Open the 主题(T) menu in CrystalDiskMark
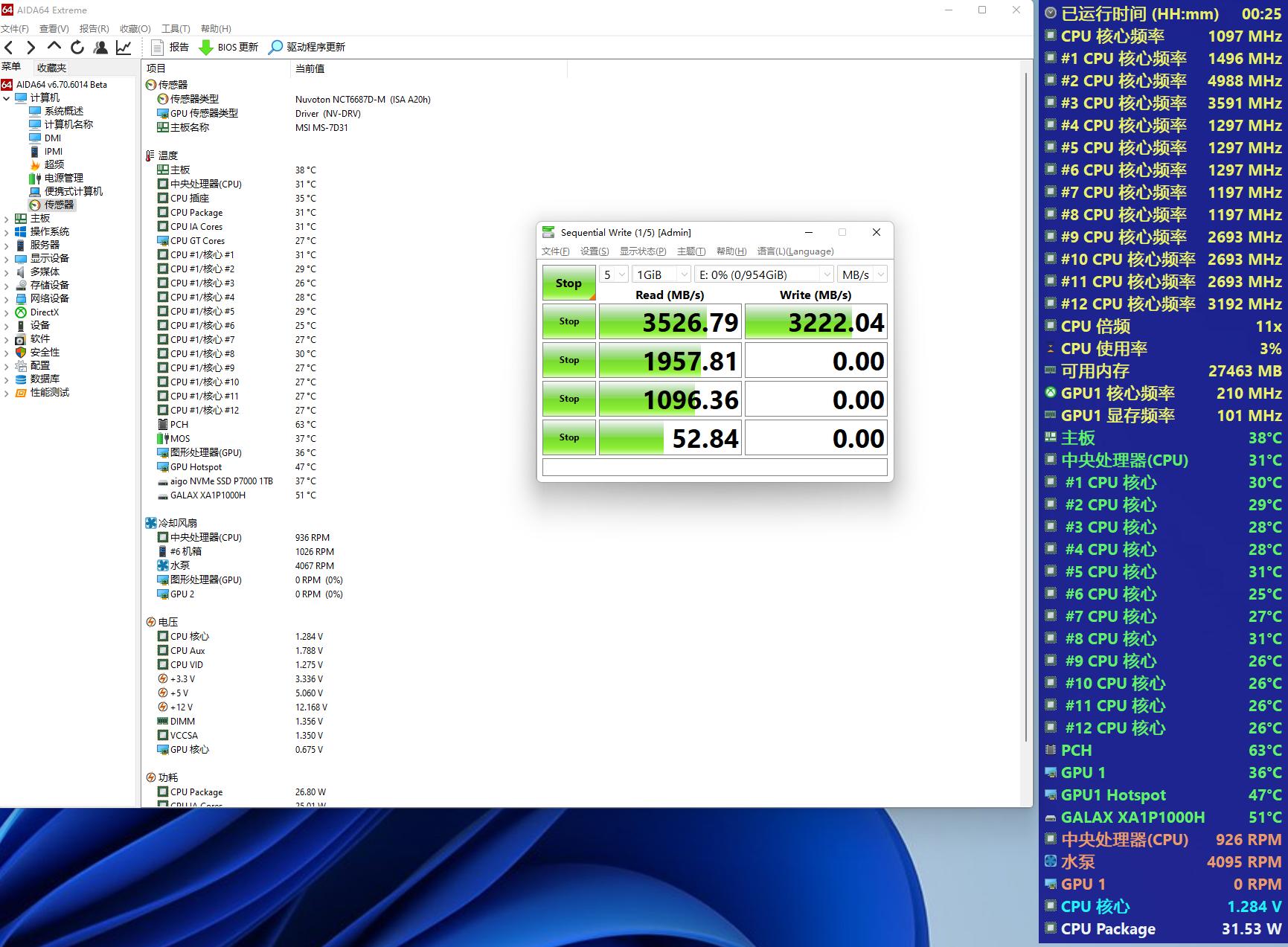This screenshot has height=947, width=1288. (x=691, y=251)
